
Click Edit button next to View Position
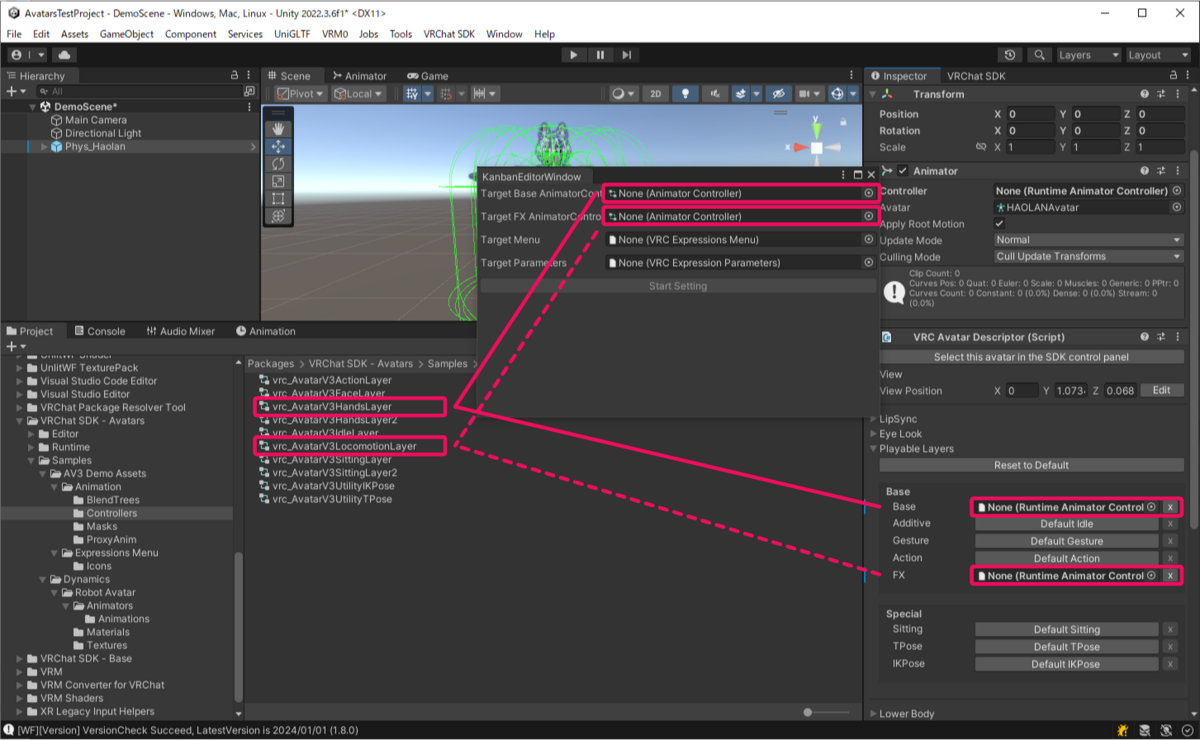1161,391
